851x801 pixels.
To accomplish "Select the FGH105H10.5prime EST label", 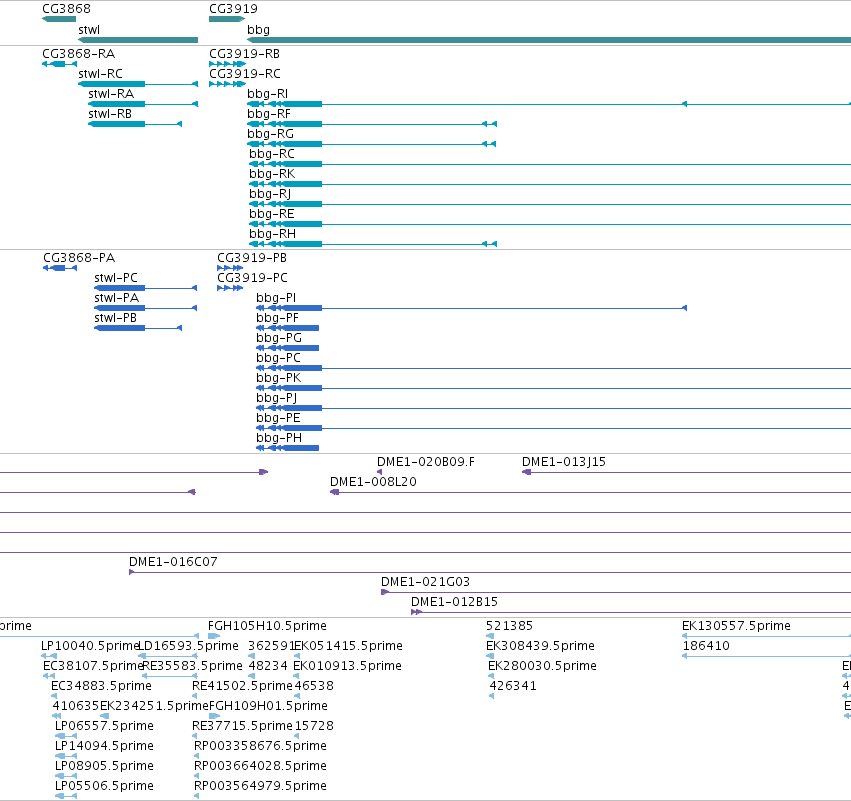I will (x=268, y=626).
